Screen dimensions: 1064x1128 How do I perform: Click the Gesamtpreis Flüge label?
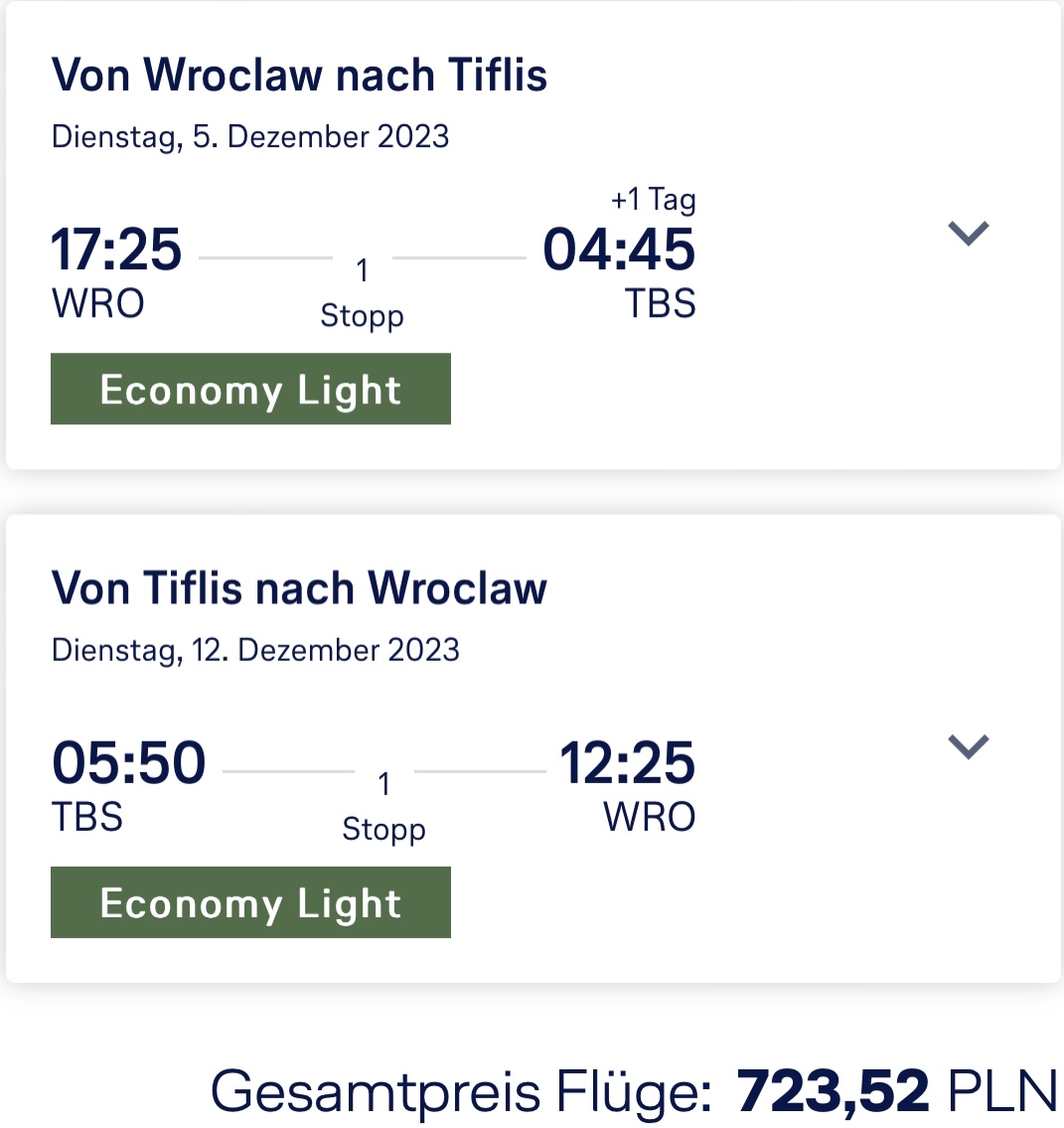pos(461,1091)
